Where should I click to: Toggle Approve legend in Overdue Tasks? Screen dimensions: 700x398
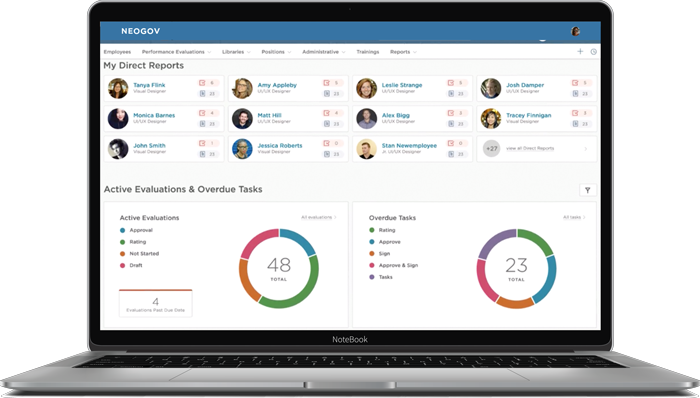(x=385, y=242)
